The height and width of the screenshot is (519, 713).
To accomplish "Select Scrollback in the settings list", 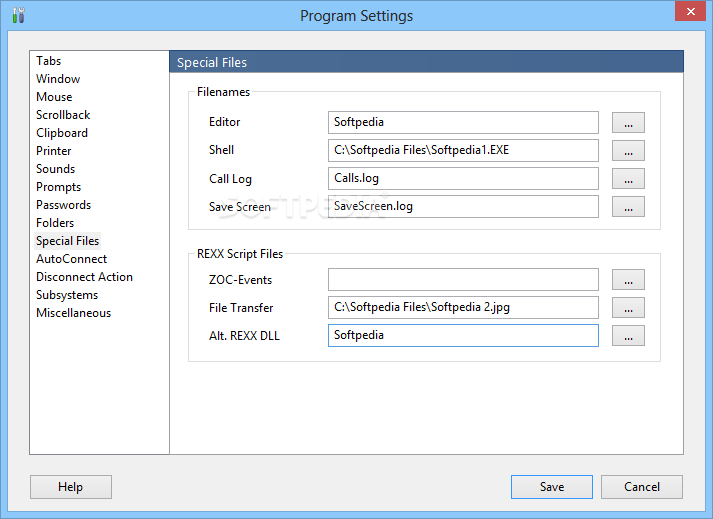I will tap(63, 115).
